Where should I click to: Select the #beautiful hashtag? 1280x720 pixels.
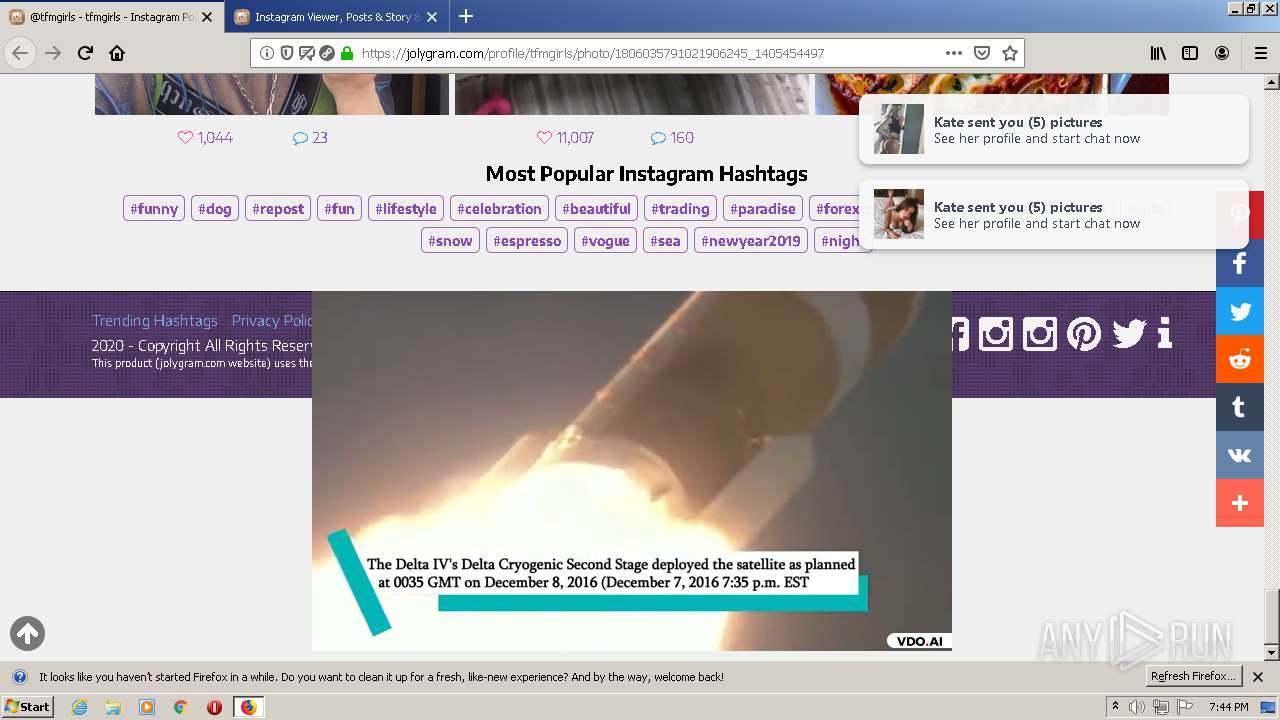tap(596, 209)
